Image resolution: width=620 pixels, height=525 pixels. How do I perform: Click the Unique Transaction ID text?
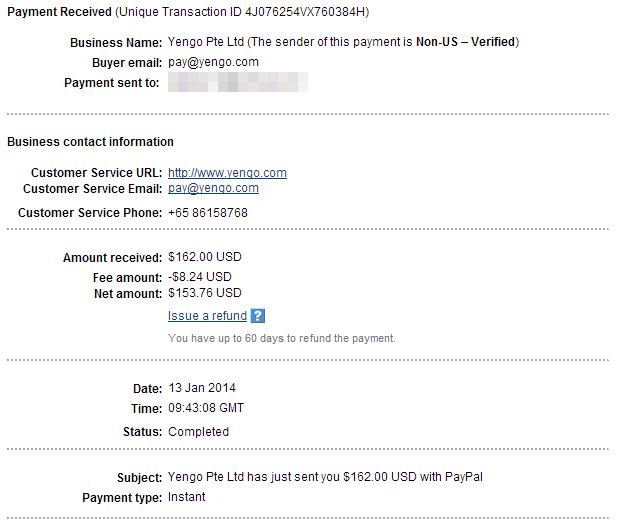242,12
